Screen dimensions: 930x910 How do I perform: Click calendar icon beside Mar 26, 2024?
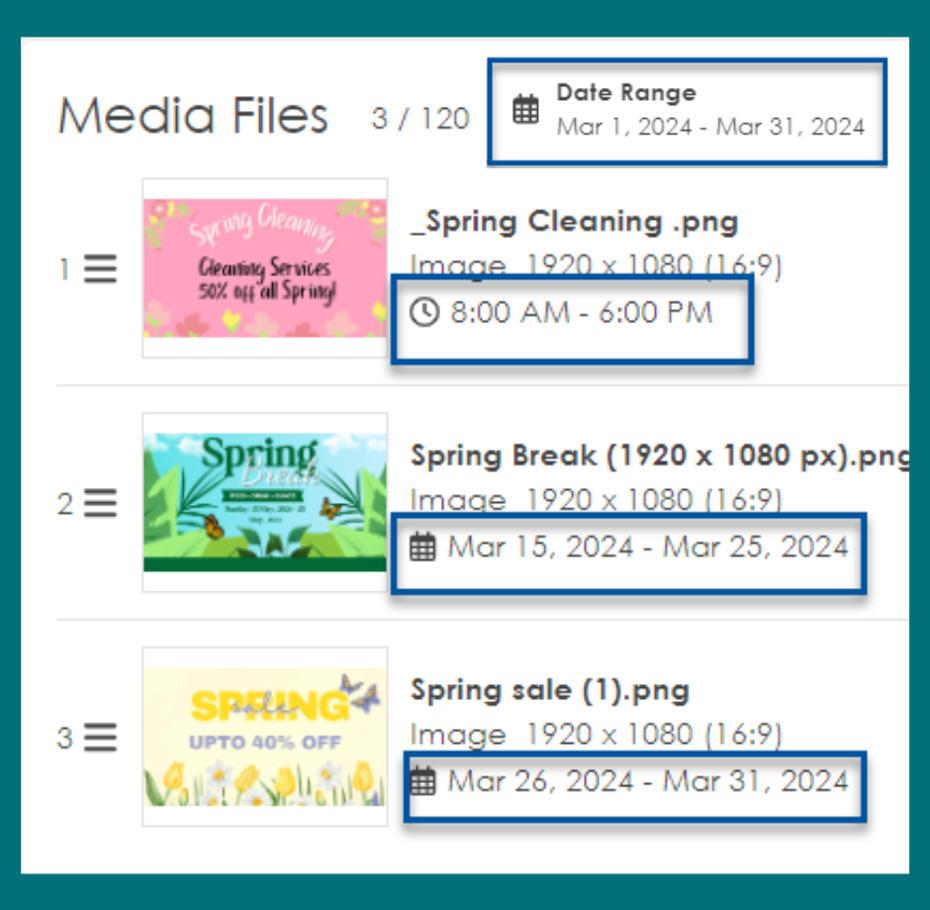[x=423, y=781]
